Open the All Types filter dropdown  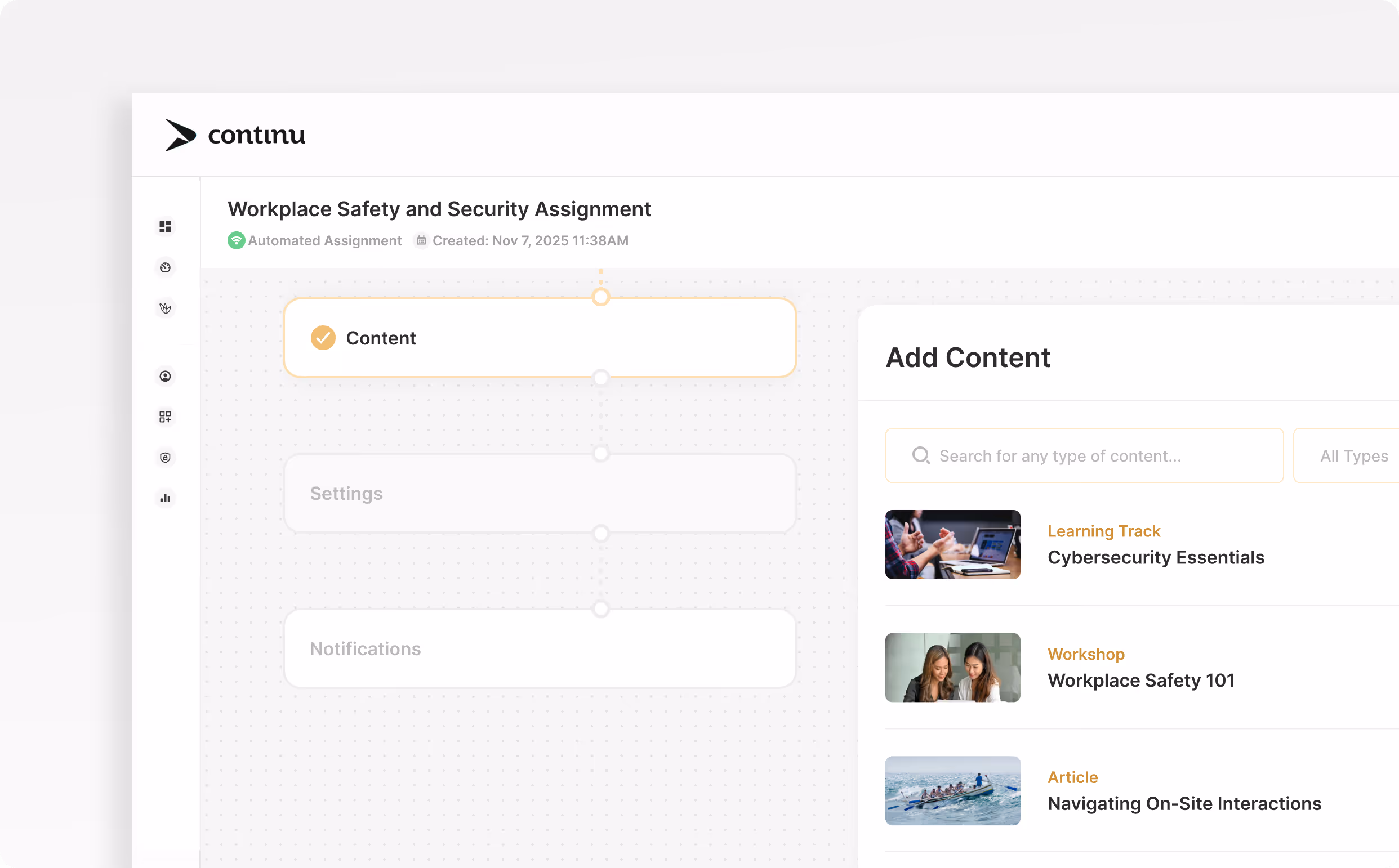coord(1346,456)
